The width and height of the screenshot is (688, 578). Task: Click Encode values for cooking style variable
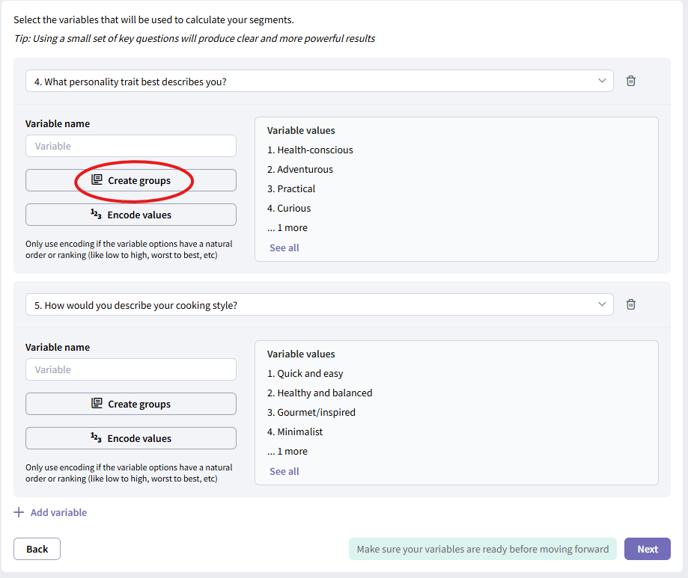[131, 438]
